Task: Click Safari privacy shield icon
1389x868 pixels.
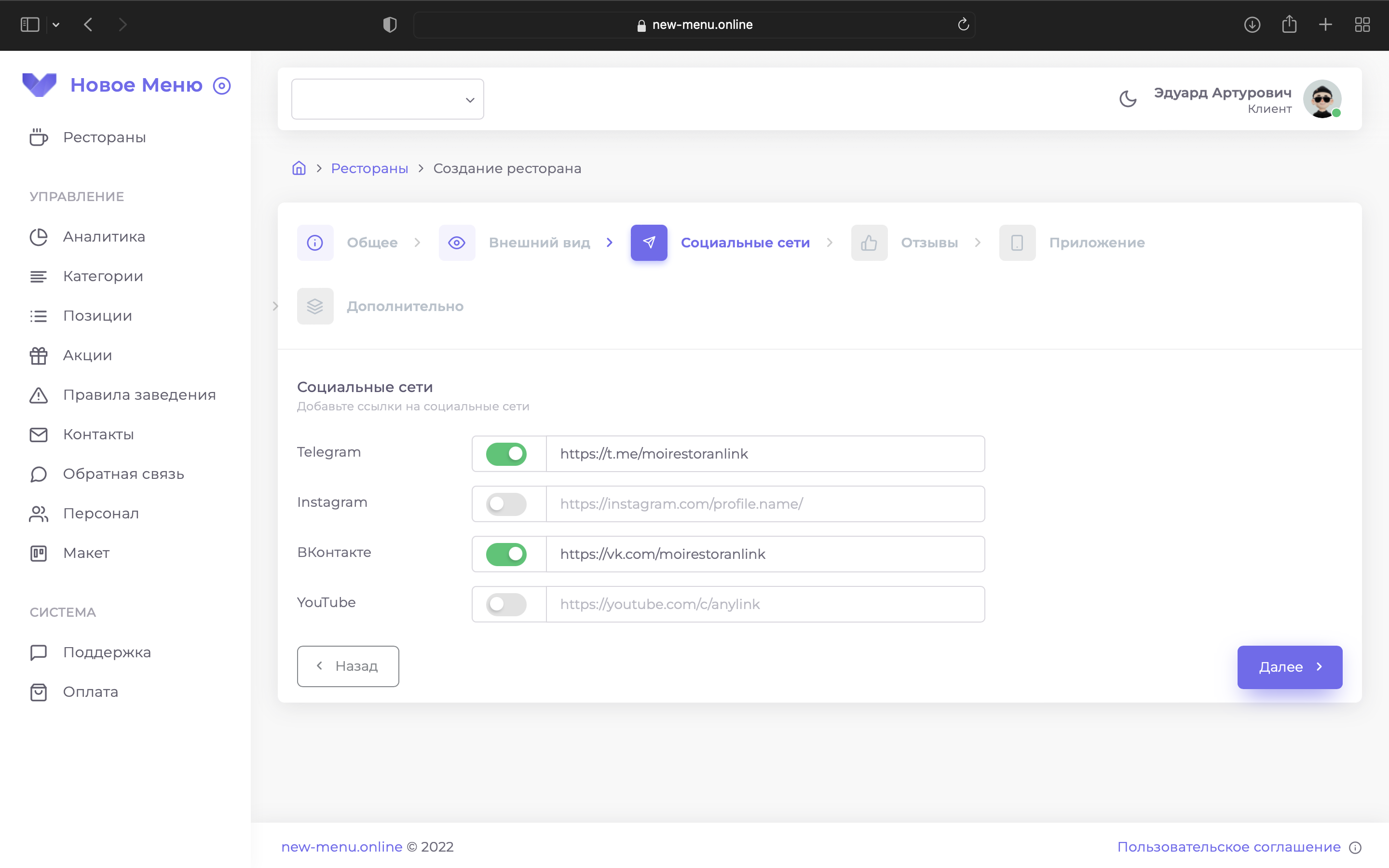Action: [390, 25]
